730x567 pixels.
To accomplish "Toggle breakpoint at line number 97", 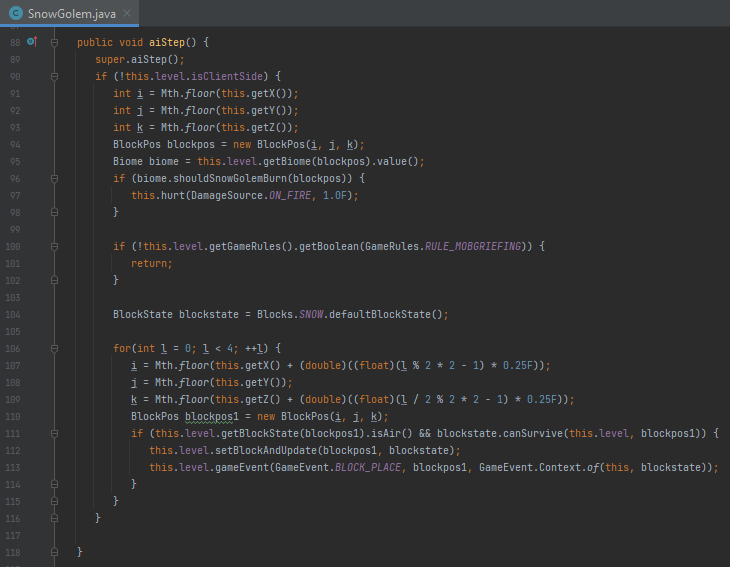I will pyautogui.click(x=15, y=195).
